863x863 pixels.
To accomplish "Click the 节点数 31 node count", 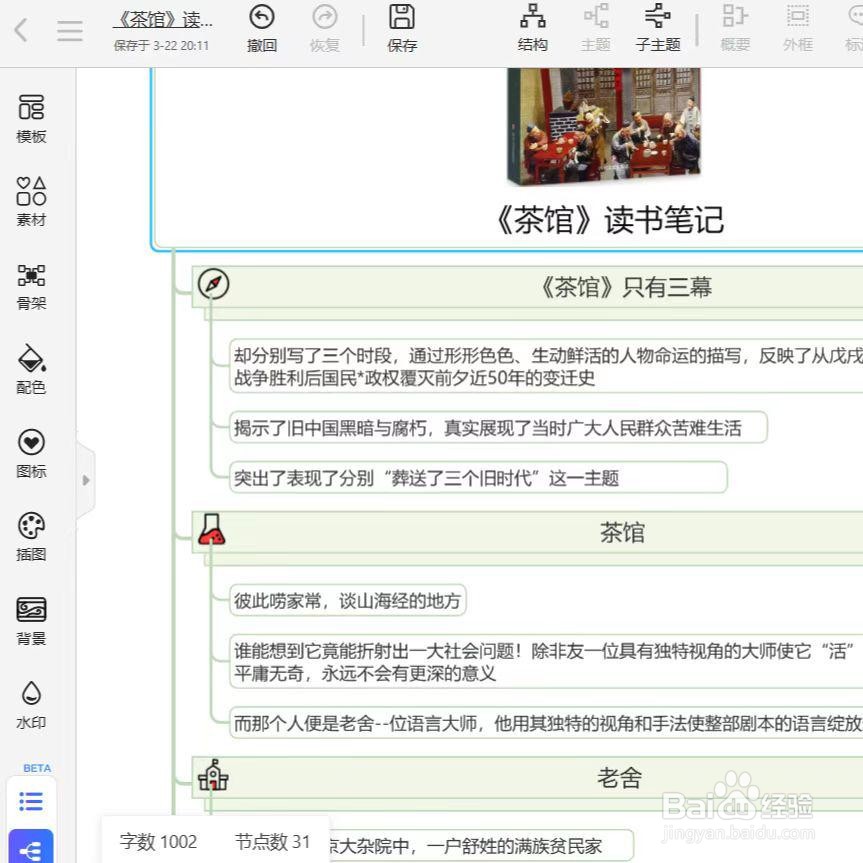I will click(x=272, y=842).
